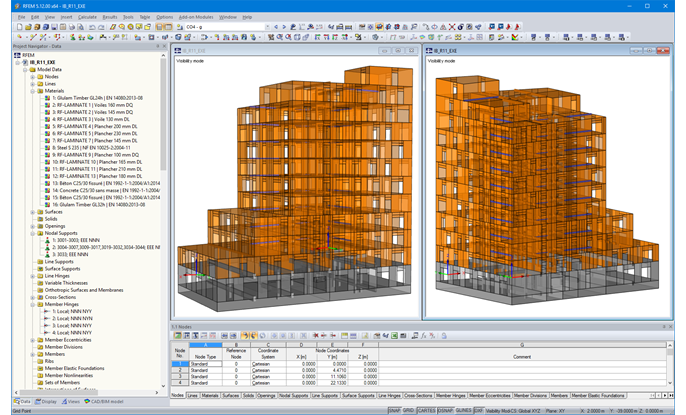Click column header D in Nodes table
The image size is (686, 415).
coord(301,345)
